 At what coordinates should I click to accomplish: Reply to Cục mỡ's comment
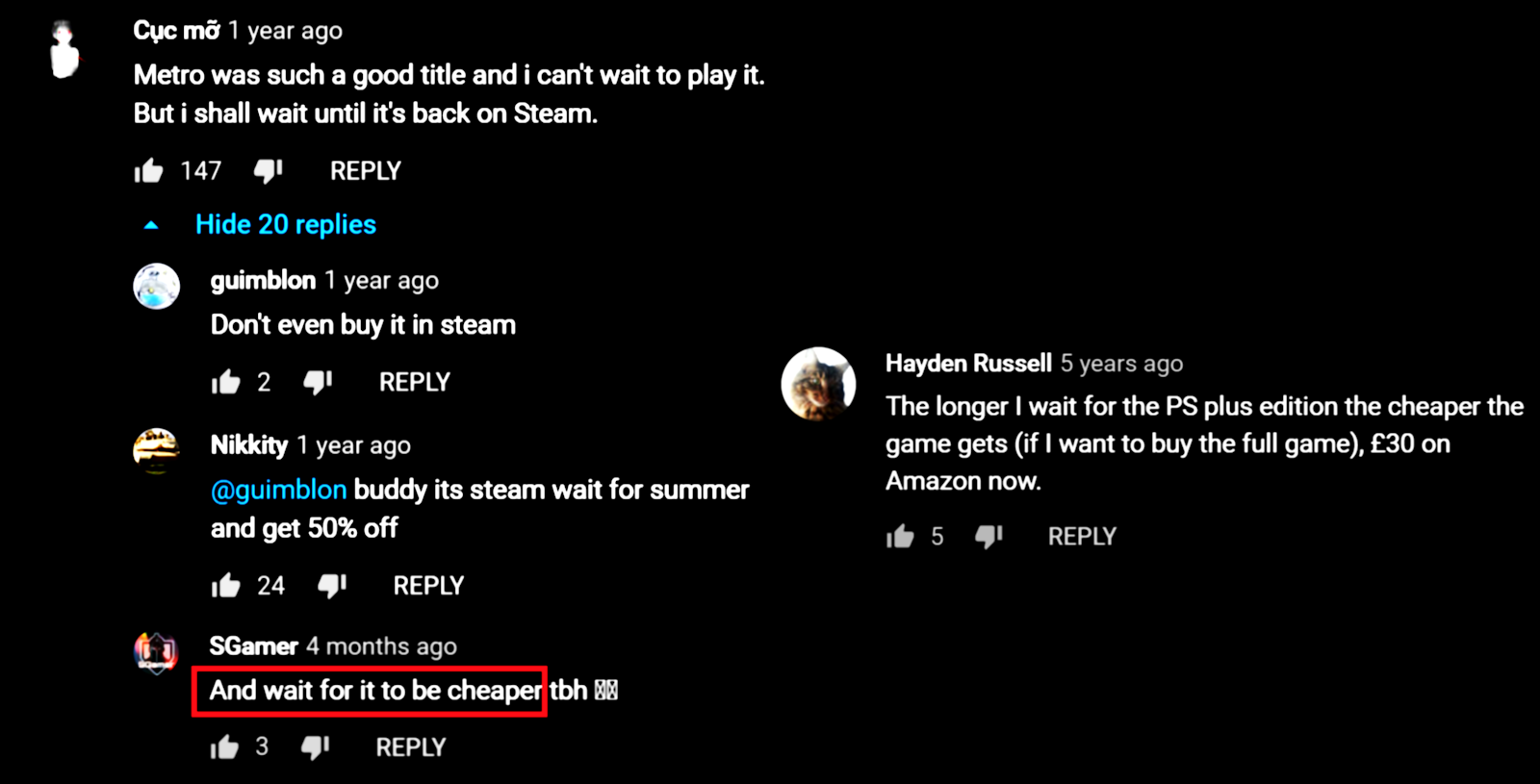[366, 171]
